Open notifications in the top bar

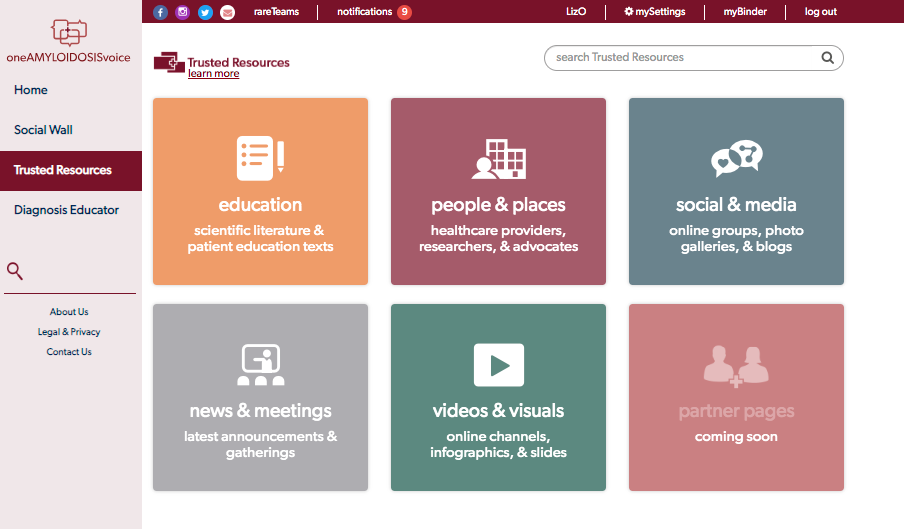click(x=364, y=12)
